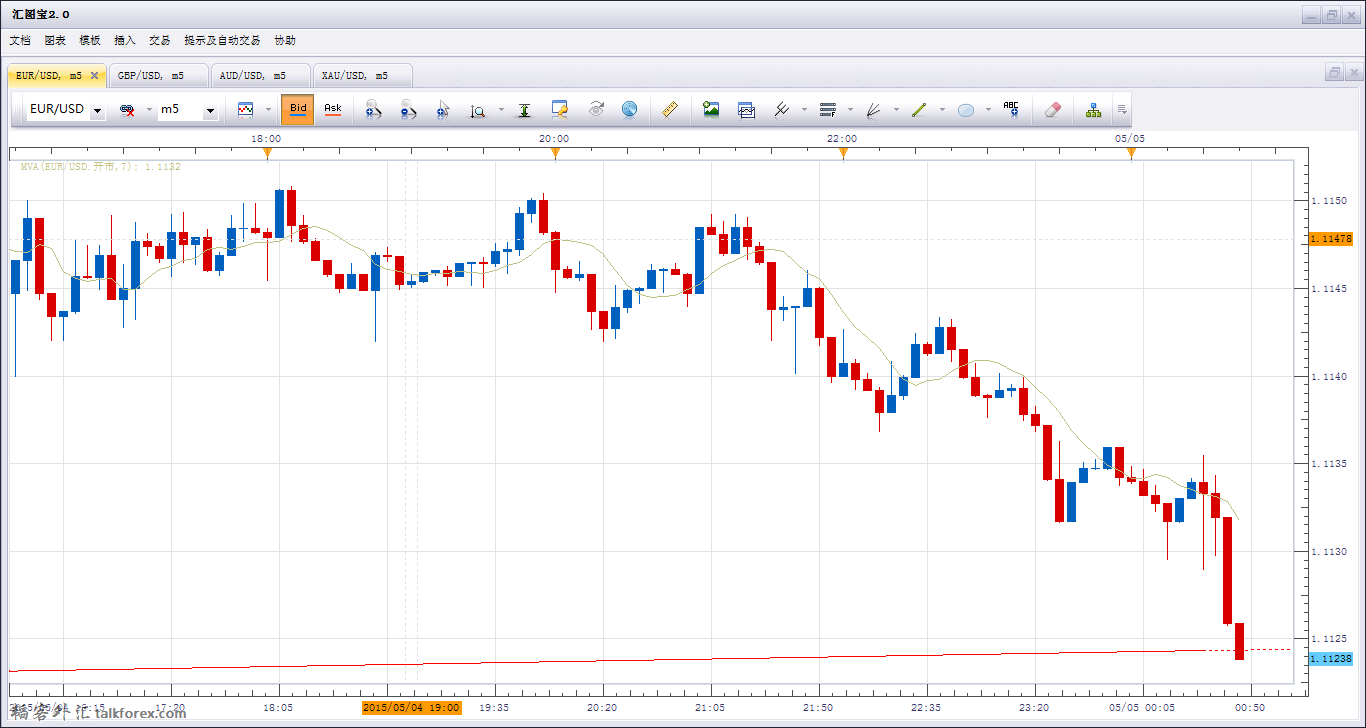Click the unlink chart icon with red X
Image resolution: width=1366 pixels, height=728 pixels.
pyautogui.click(x=127, y=110)
